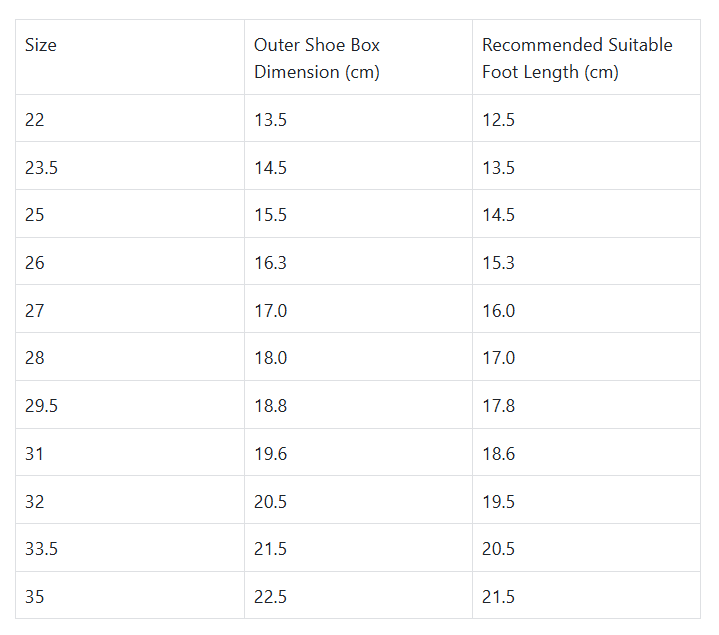Click the size 27 cell
Viewport: 719px width, 635px height.
pyautogui.click(x=35, y=311)
